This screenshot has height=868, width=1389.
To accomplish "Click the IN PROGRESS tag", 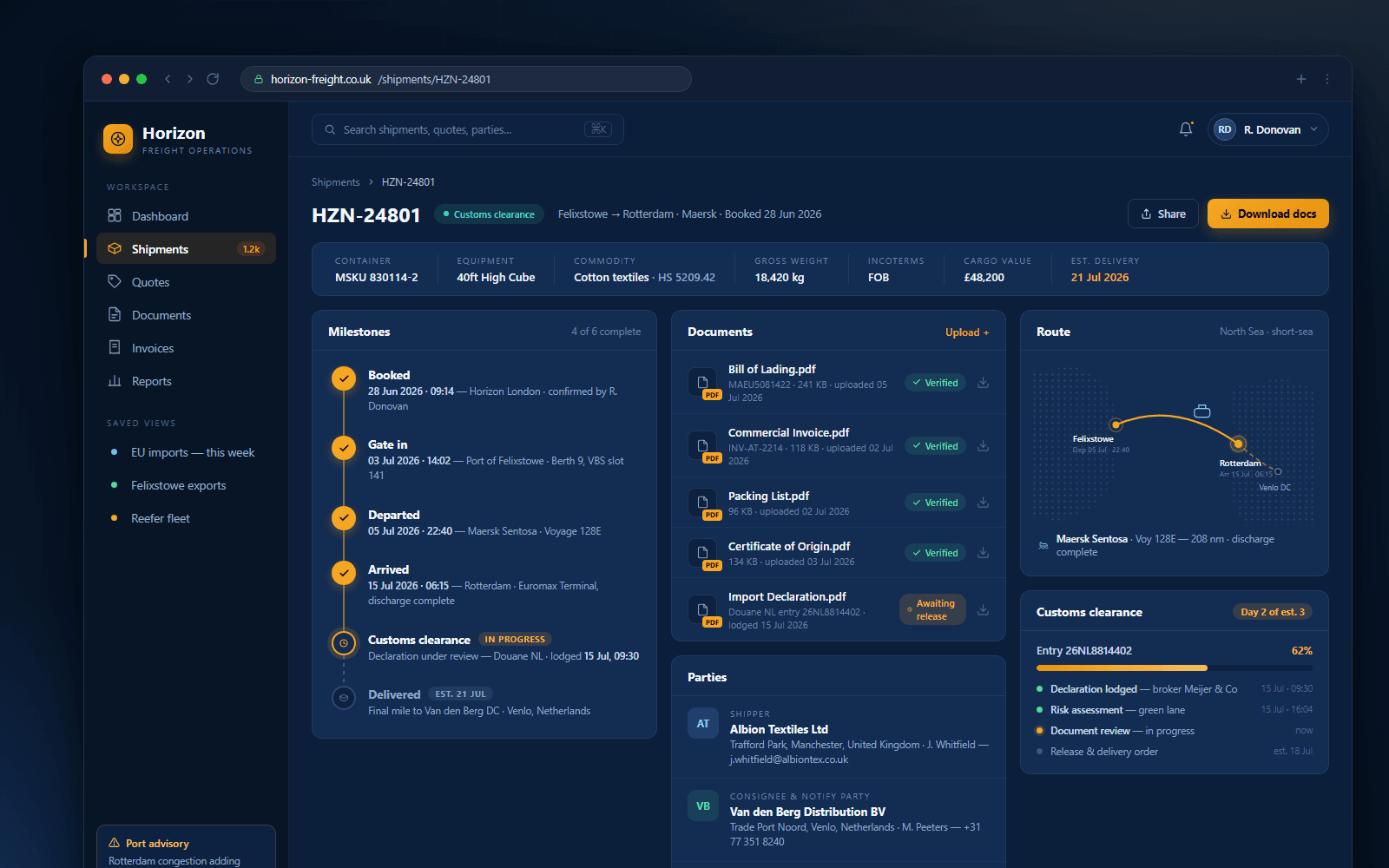I will [515, 640].
